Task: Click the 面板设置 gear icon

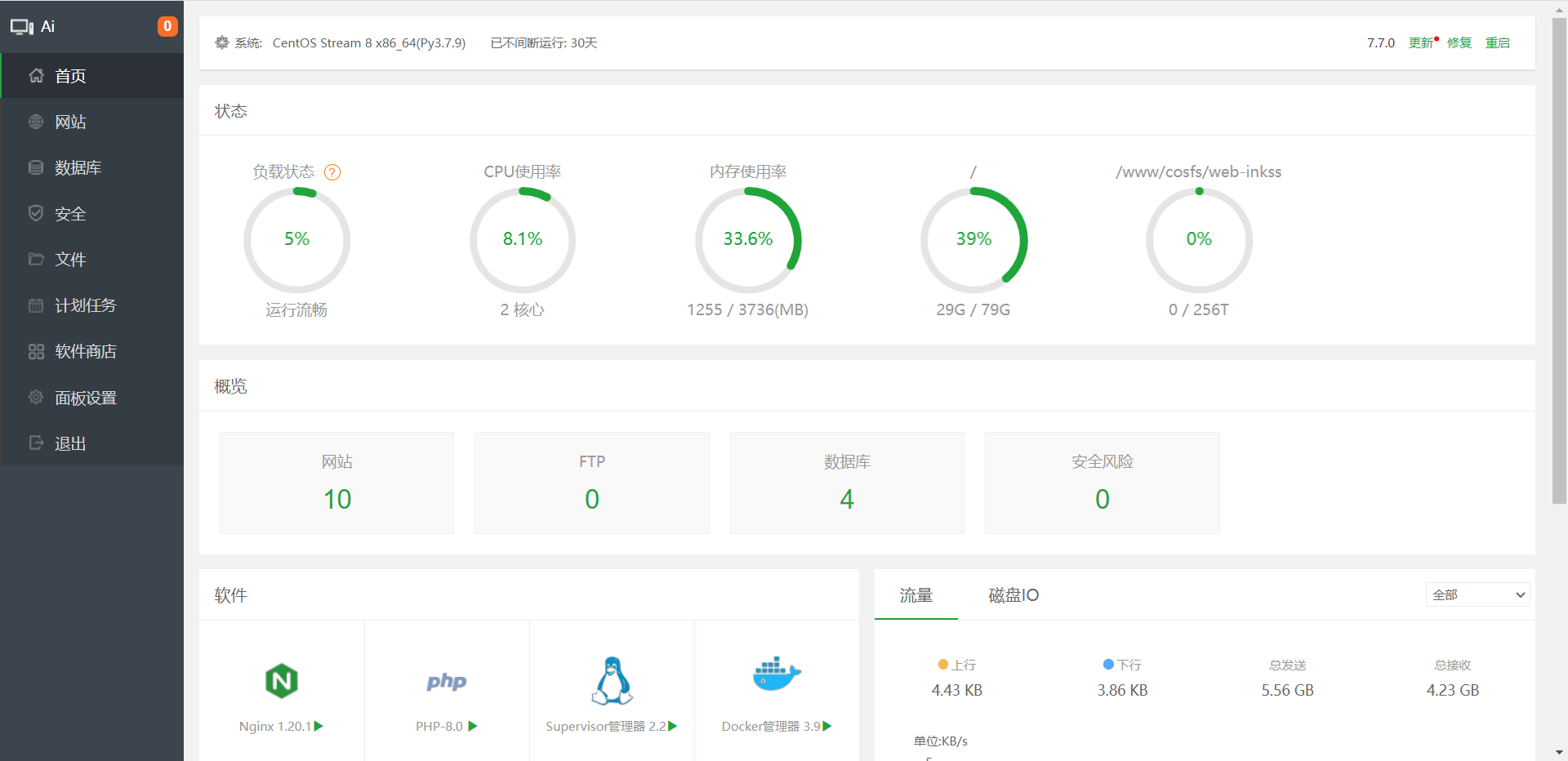Action: (36, 398)
